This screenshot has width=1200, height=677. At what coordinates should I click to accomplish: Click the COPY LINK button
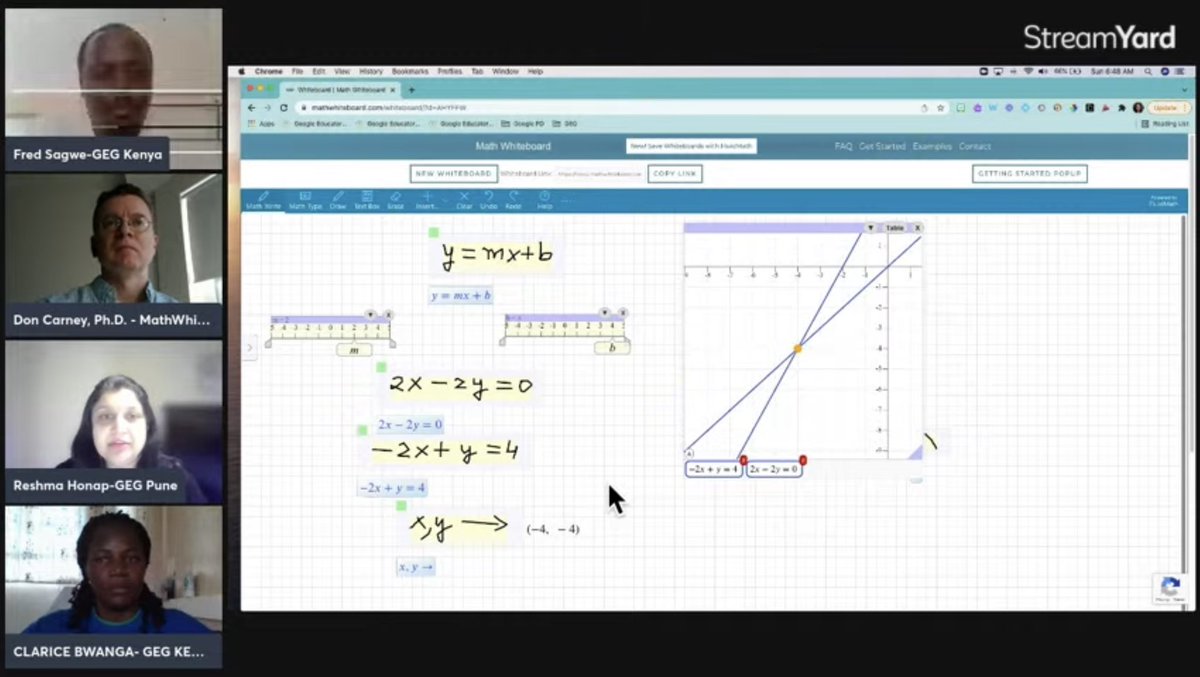(675, 174)
